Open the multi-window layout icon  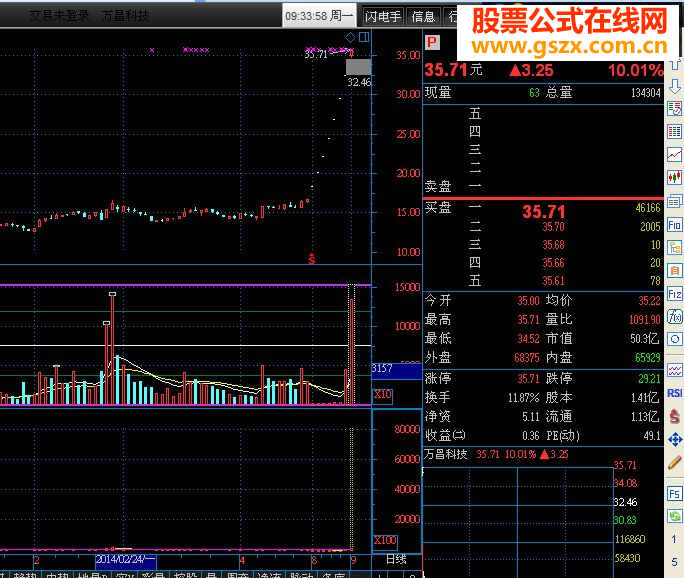pos(675,201)
